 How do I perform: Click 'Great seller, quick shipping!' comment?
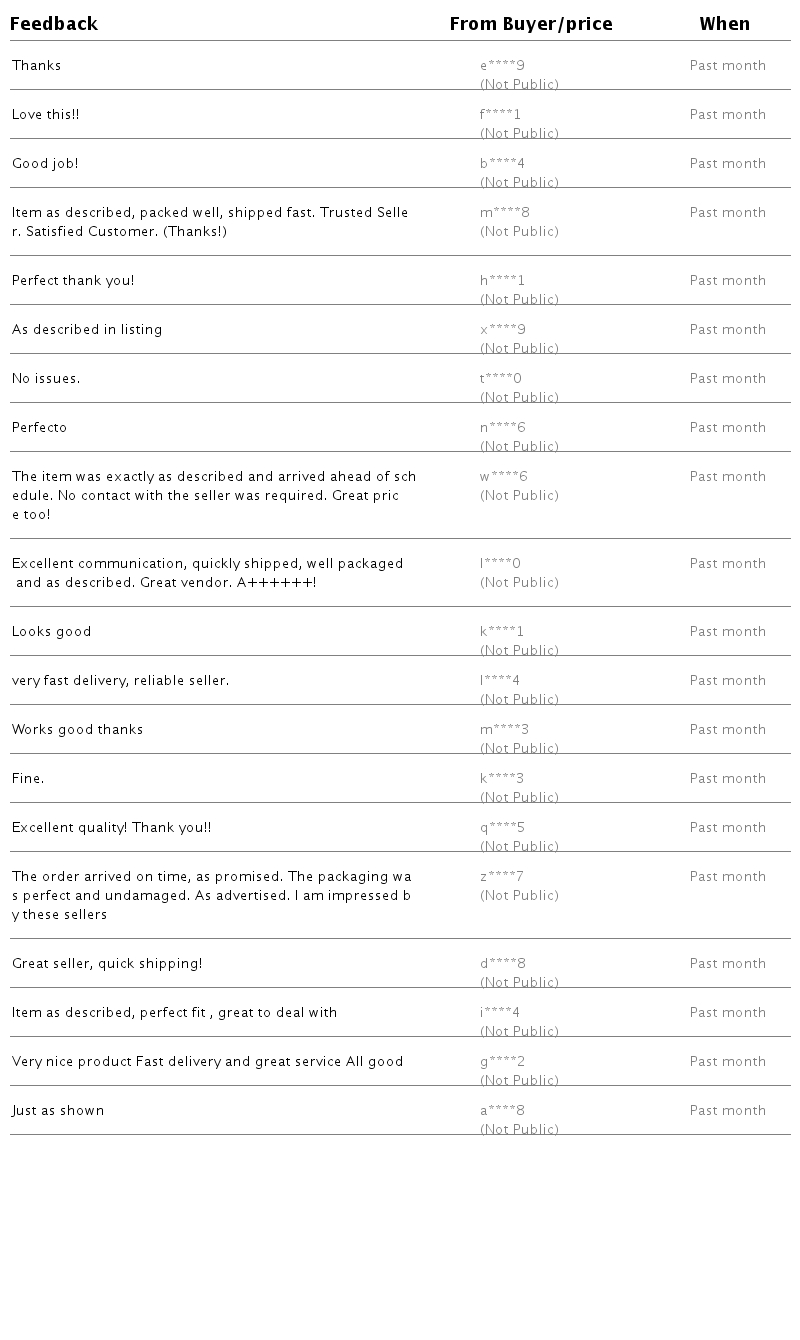point(107,964)
